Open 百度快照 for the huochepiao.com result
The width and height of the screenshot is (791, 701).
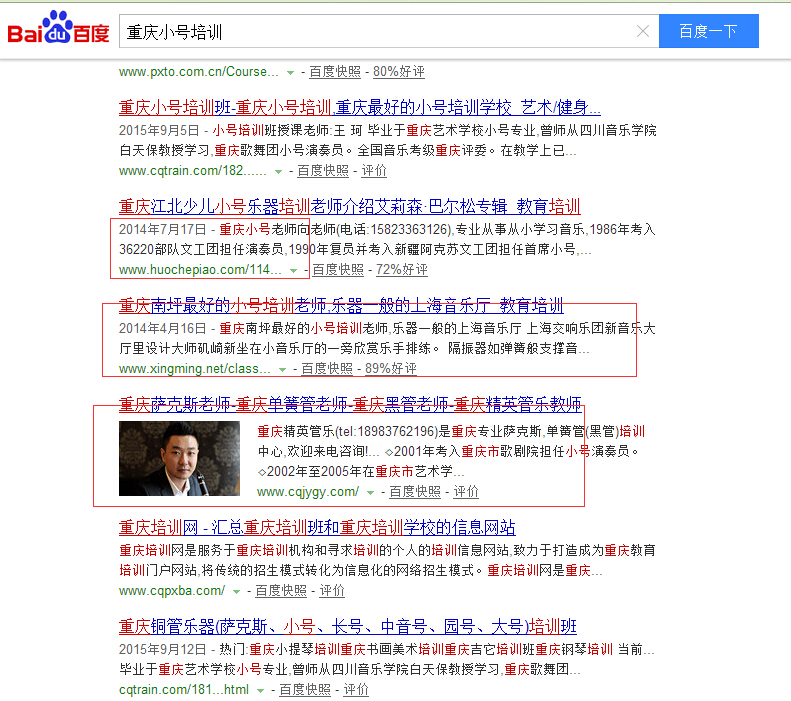(338, 270)
